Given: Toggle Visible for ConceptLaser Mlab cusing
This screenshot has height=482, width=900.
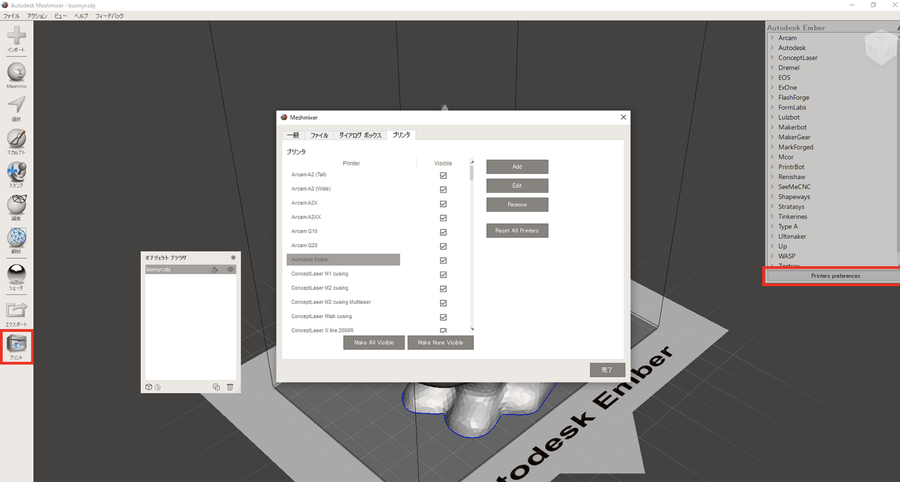Looking at the screenshot, I should point(443,317).
